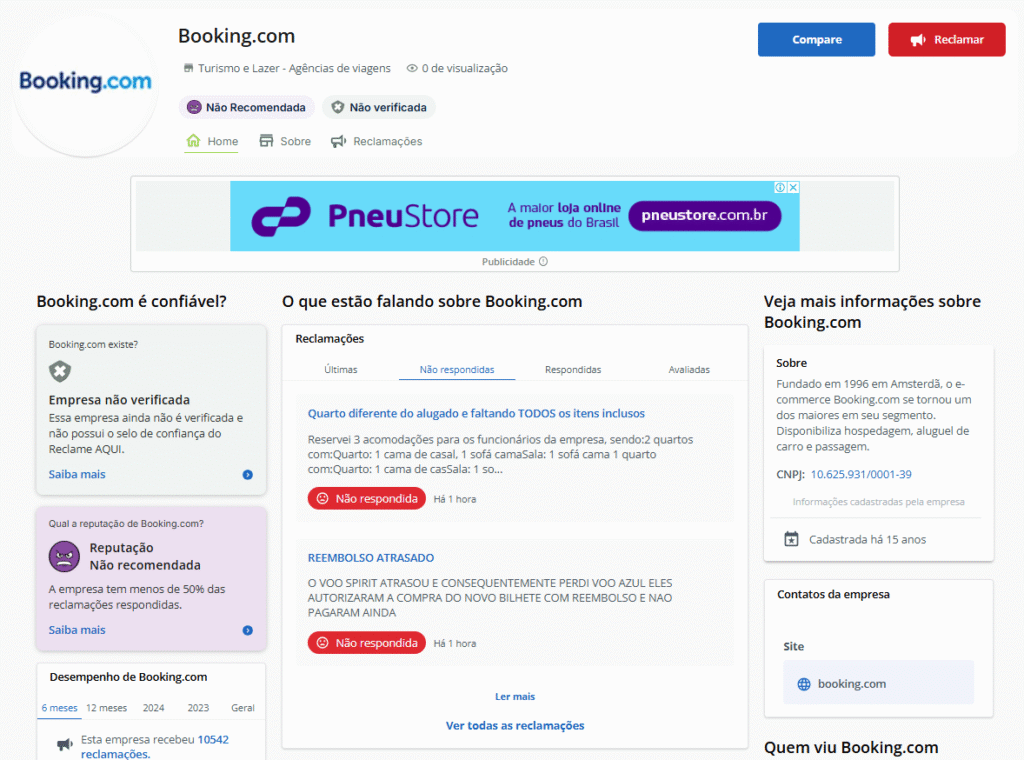Click the ad info icon on PneuStore banner
The width and height of the screenshot is (1024, 760).
click(x=781, y=187)
